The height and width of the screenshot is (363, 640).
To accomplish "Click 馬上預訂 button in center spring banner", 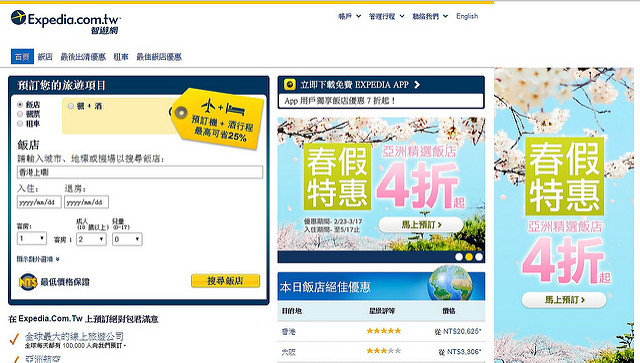I will [421, 225].
